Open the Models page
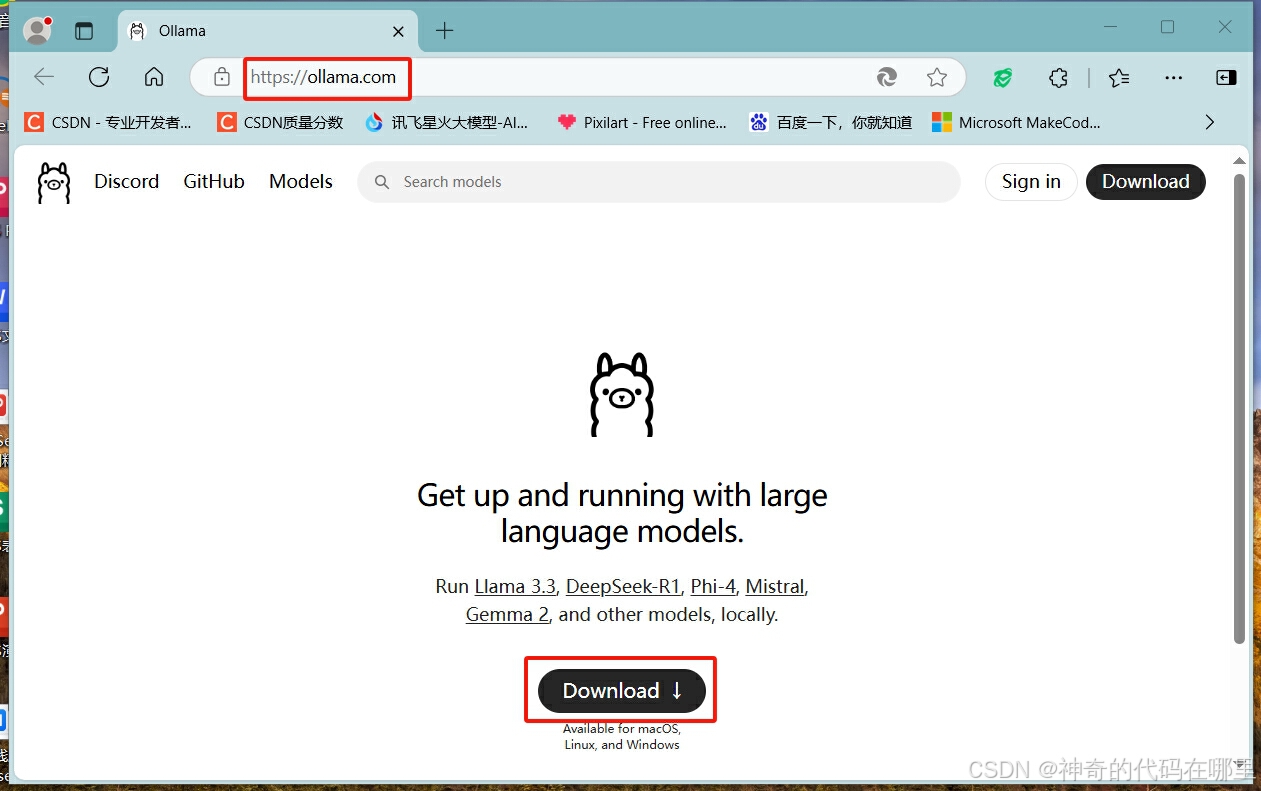Screen dimensions: 1261x791 [x=301, y=181]
